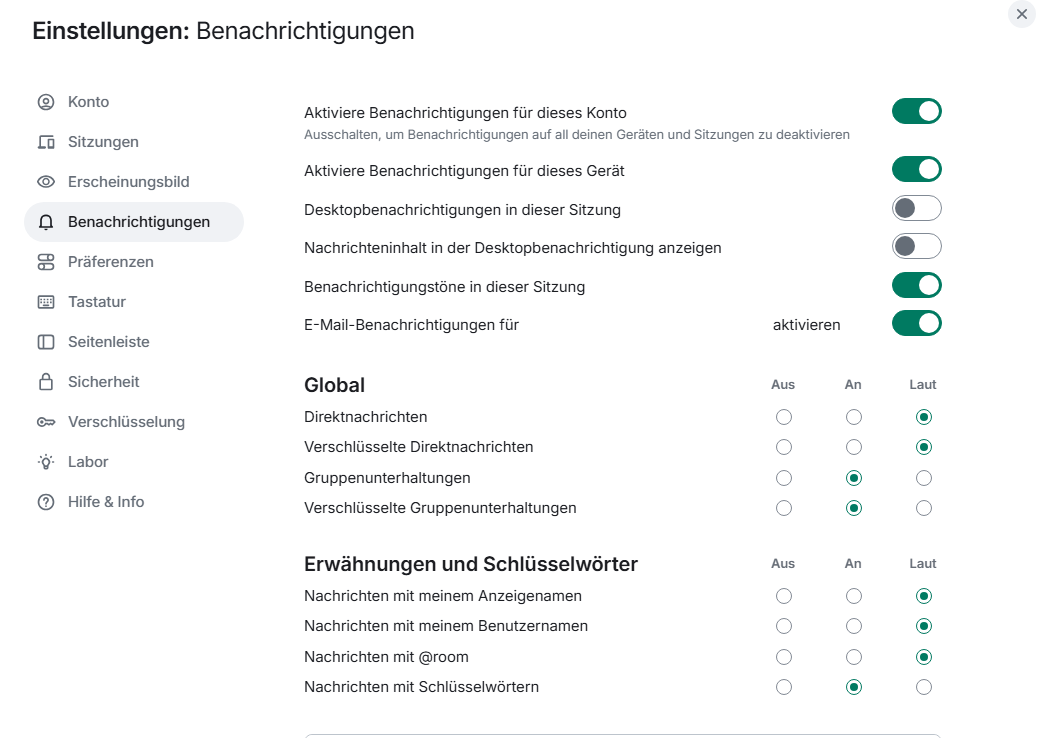1038x738 pixels.
Task: Select the Erscheinungsbild eye icon
Action: coord(46,181)
